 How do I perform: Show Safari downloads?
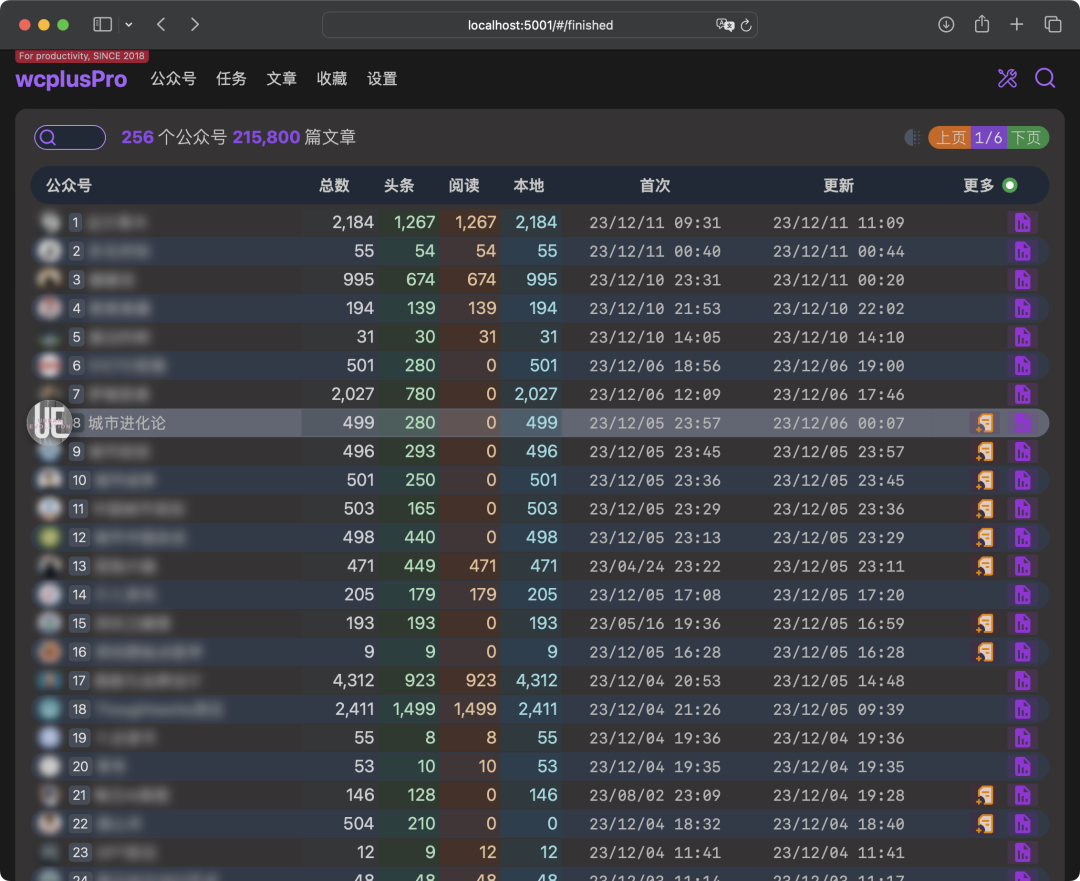tap(946, 25)
